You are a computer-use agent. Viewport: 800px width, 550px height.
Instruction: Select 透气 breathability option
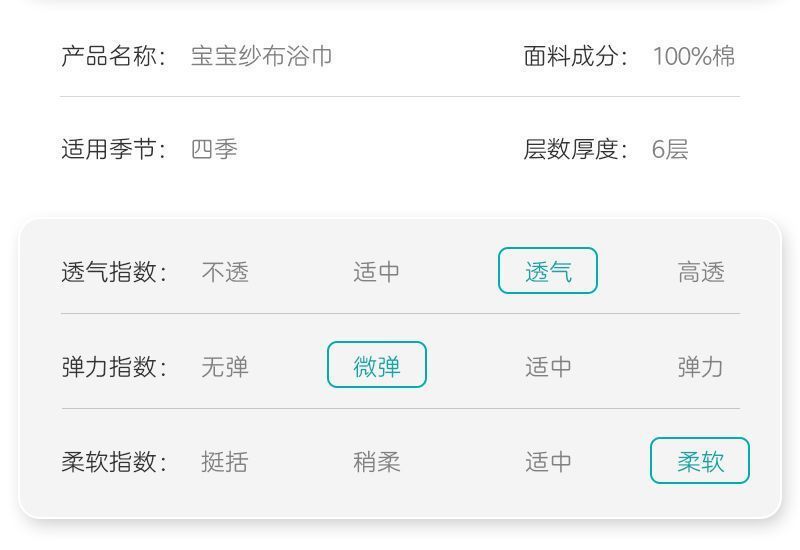click(x=547, y=271)
